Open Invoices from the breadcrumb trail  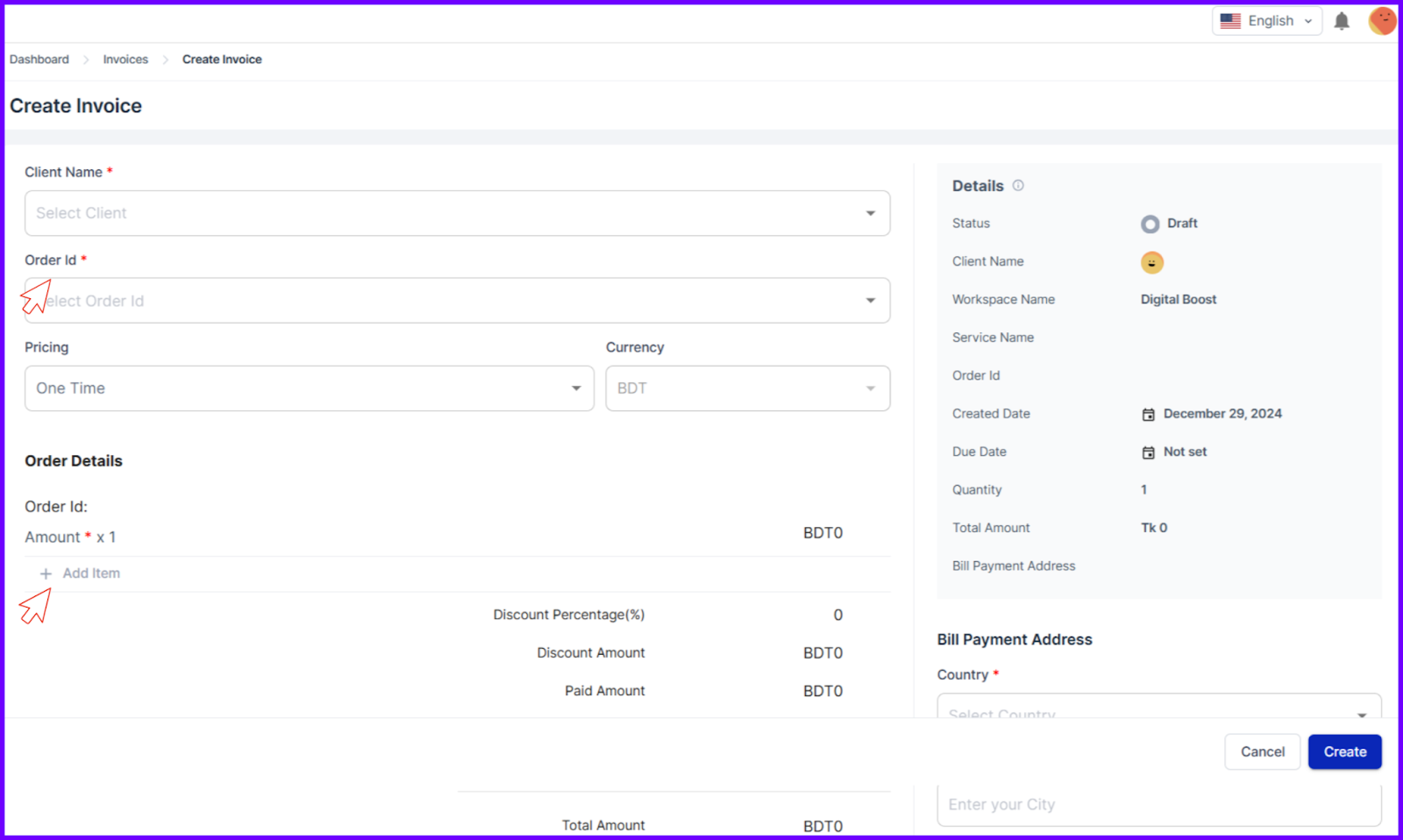125,59
